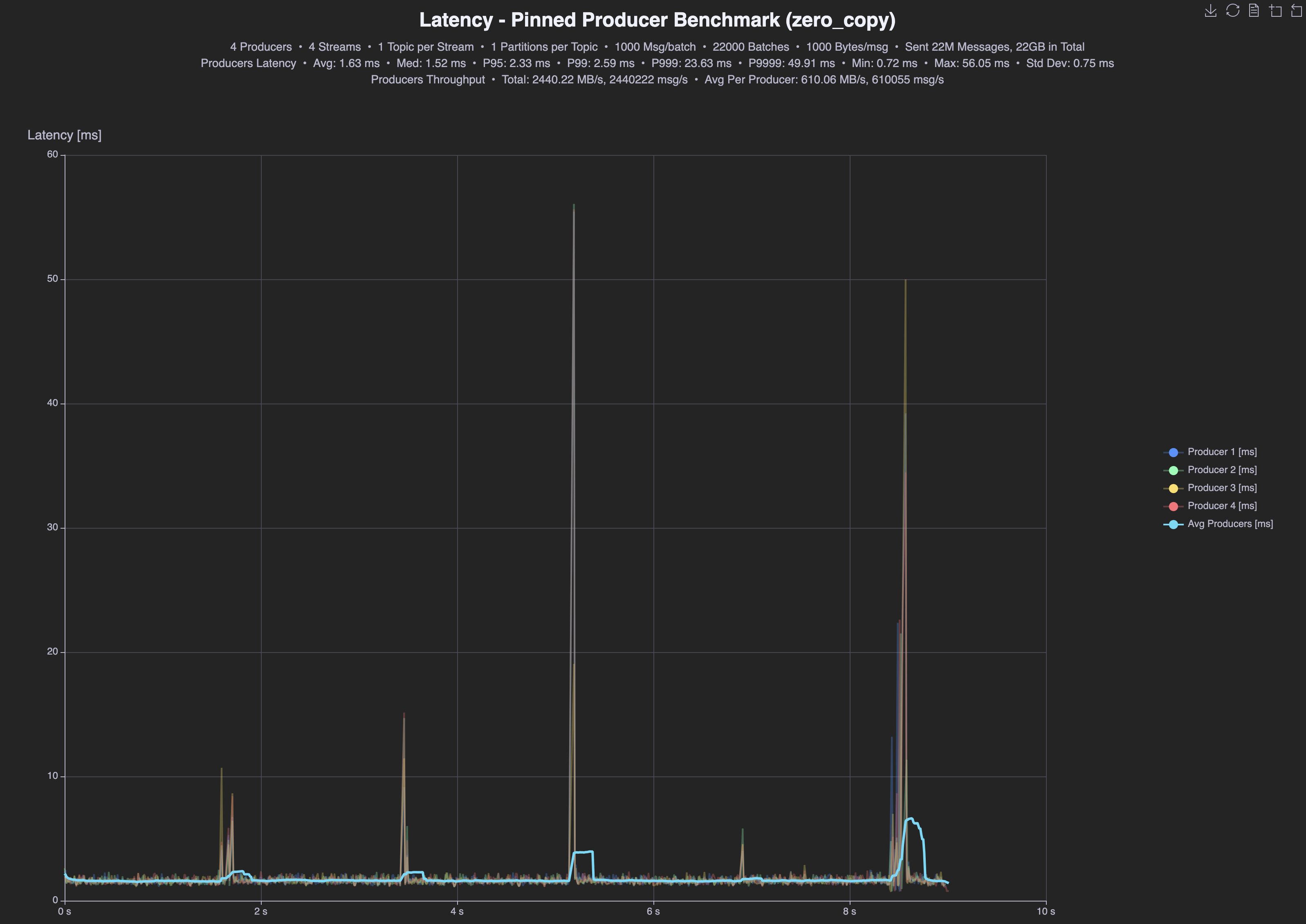Hide the Producer 4 [ms] series
Screen dimensions: 1306x924
tap(1222, 506)
